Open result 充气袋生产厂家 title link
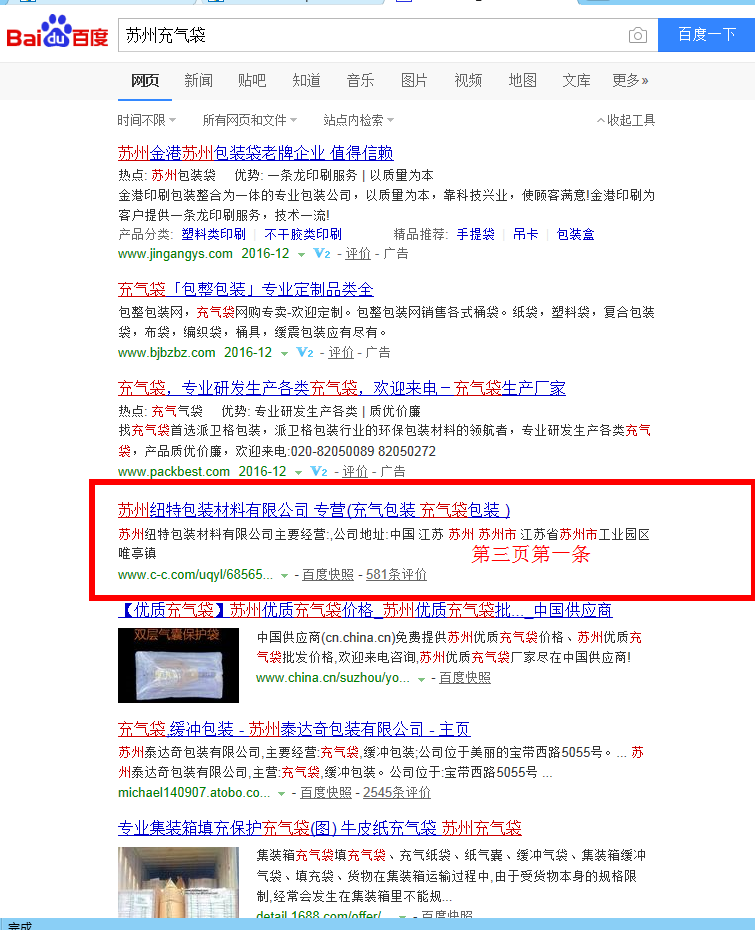 pyautogui.click(x=342, y=388)
